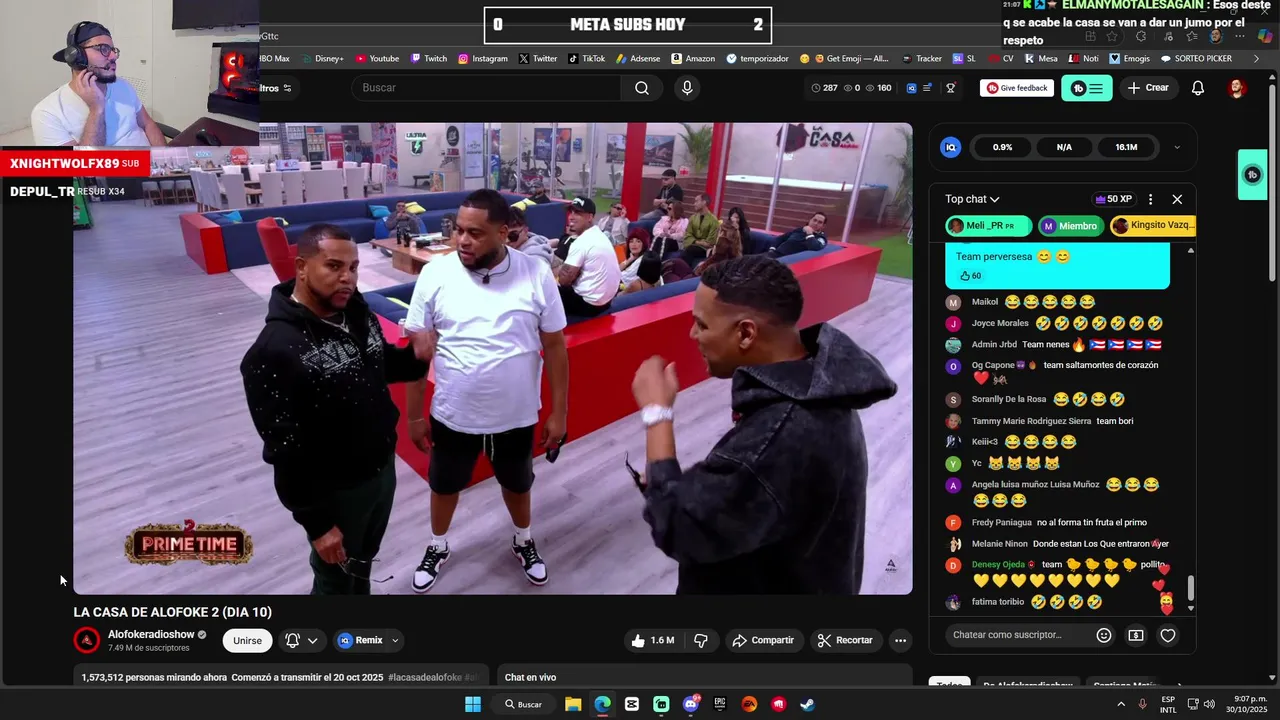Open the Twitch bookmark

(x=428, y=59)
